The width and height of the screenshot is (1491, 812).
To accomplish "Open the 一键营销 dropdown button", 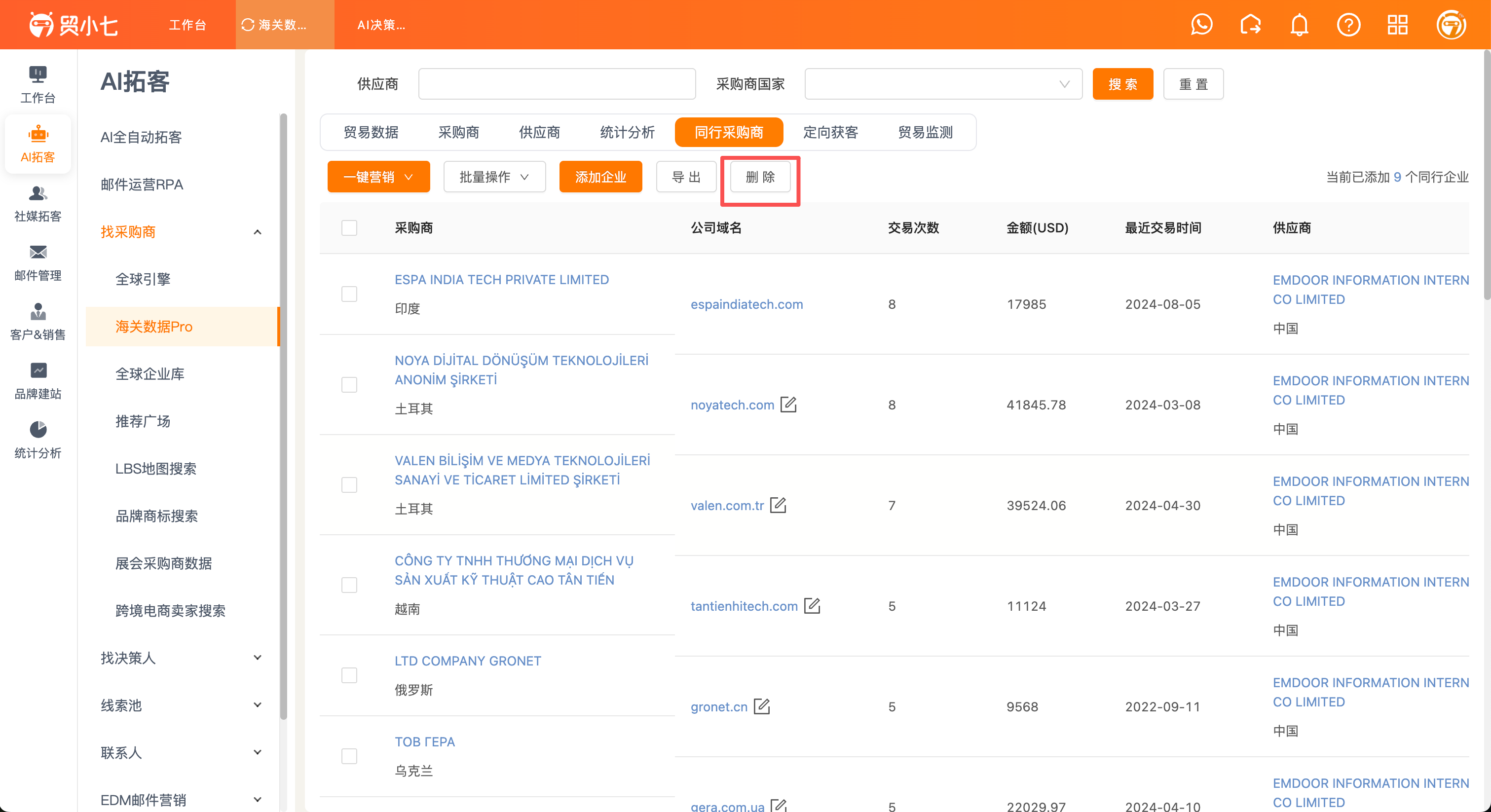I will 378,177.
